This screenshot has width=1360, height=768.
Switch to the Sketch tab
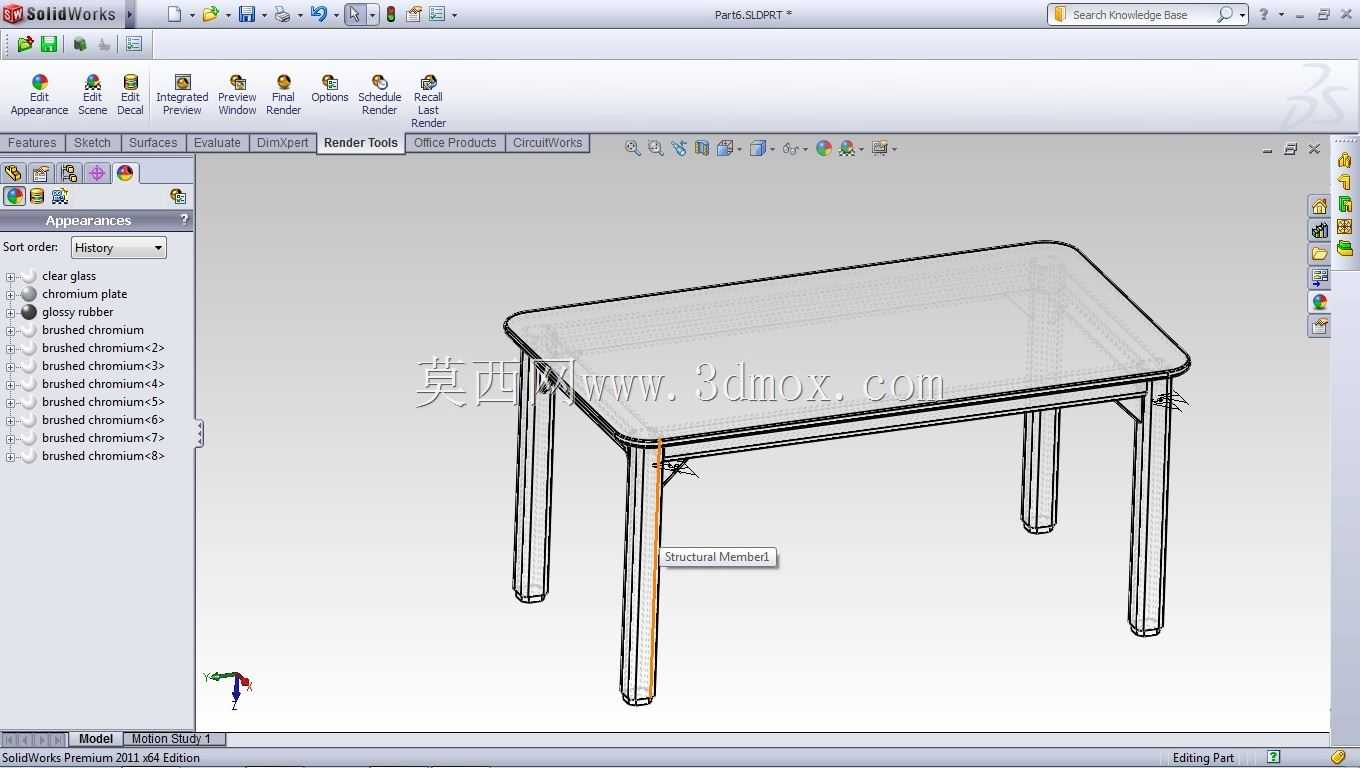(x=92, y=143)
